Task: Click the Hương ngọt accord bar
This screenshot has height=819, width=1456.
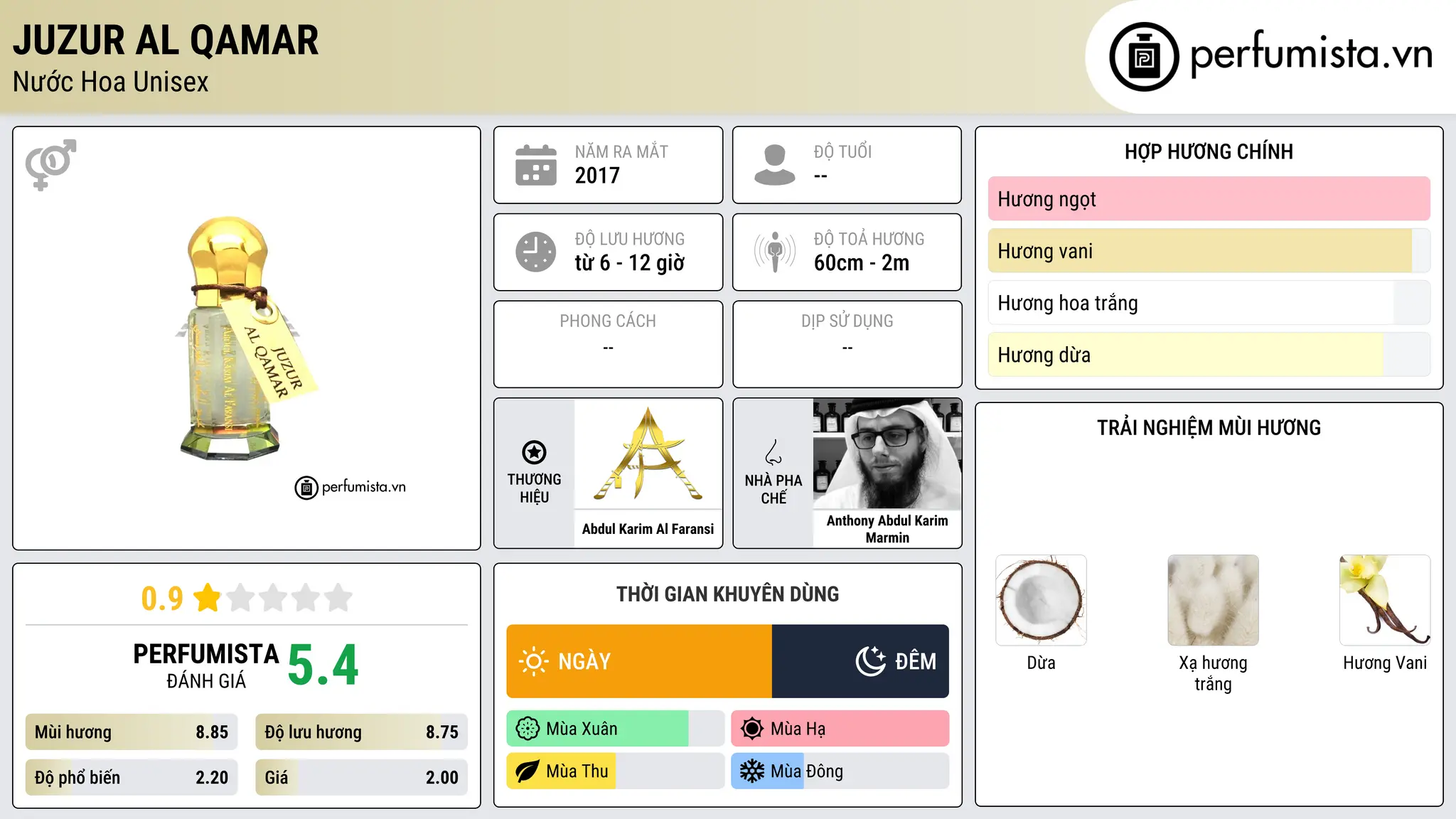Action: 1209,199
